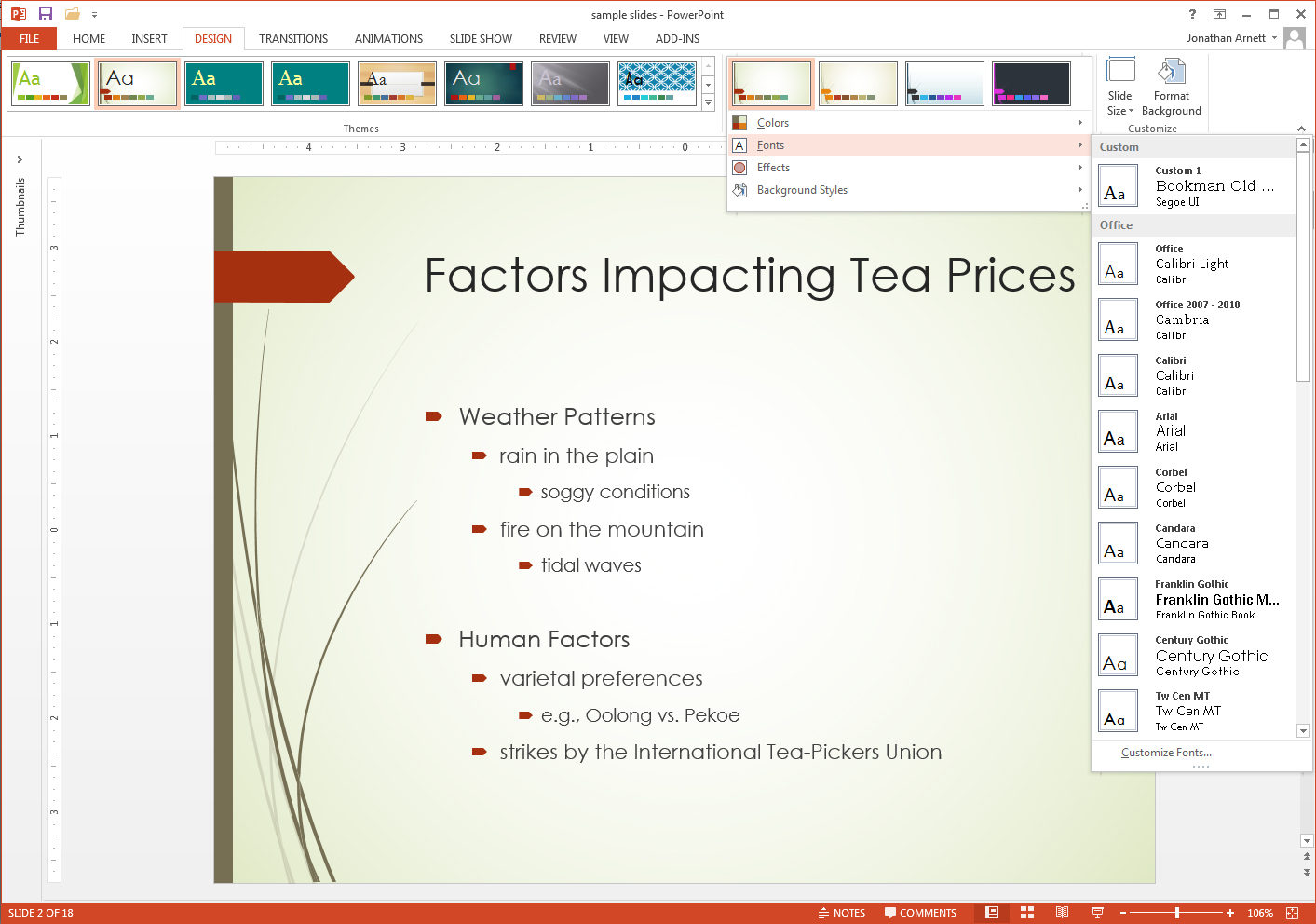Switch to Normal view icon
1316x924 pixels.
992,913
